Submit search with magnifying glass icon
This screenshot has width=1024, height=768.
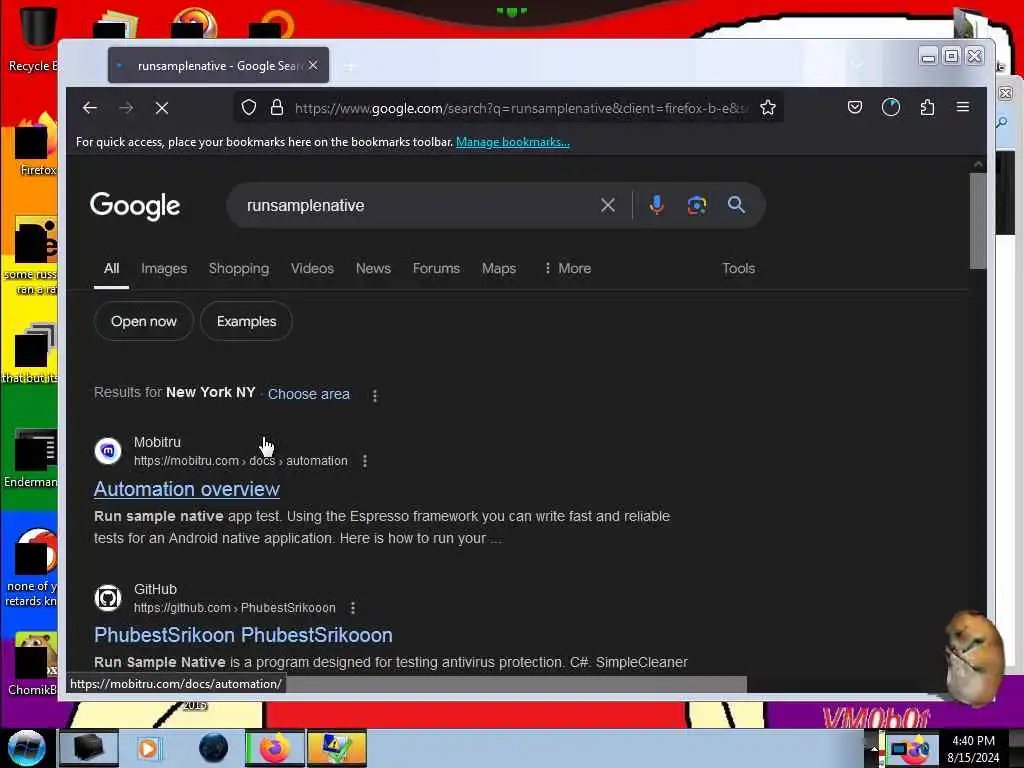point(736,205)
